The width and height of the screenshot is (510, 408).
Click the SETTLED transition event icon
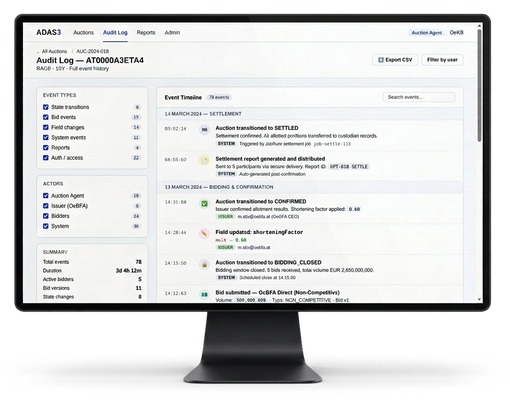[204, 130]
